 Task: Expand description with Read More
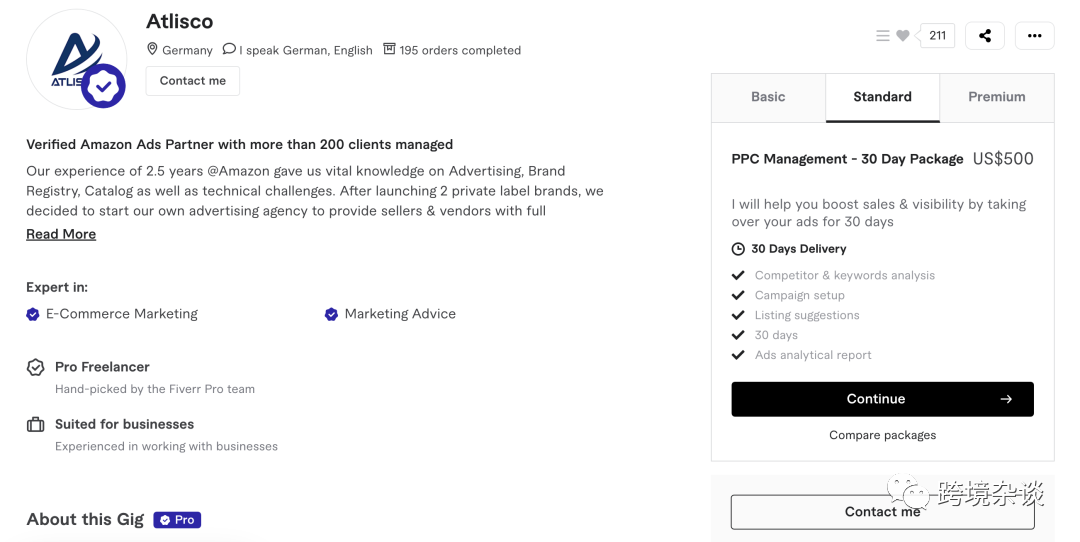[61, 234]
